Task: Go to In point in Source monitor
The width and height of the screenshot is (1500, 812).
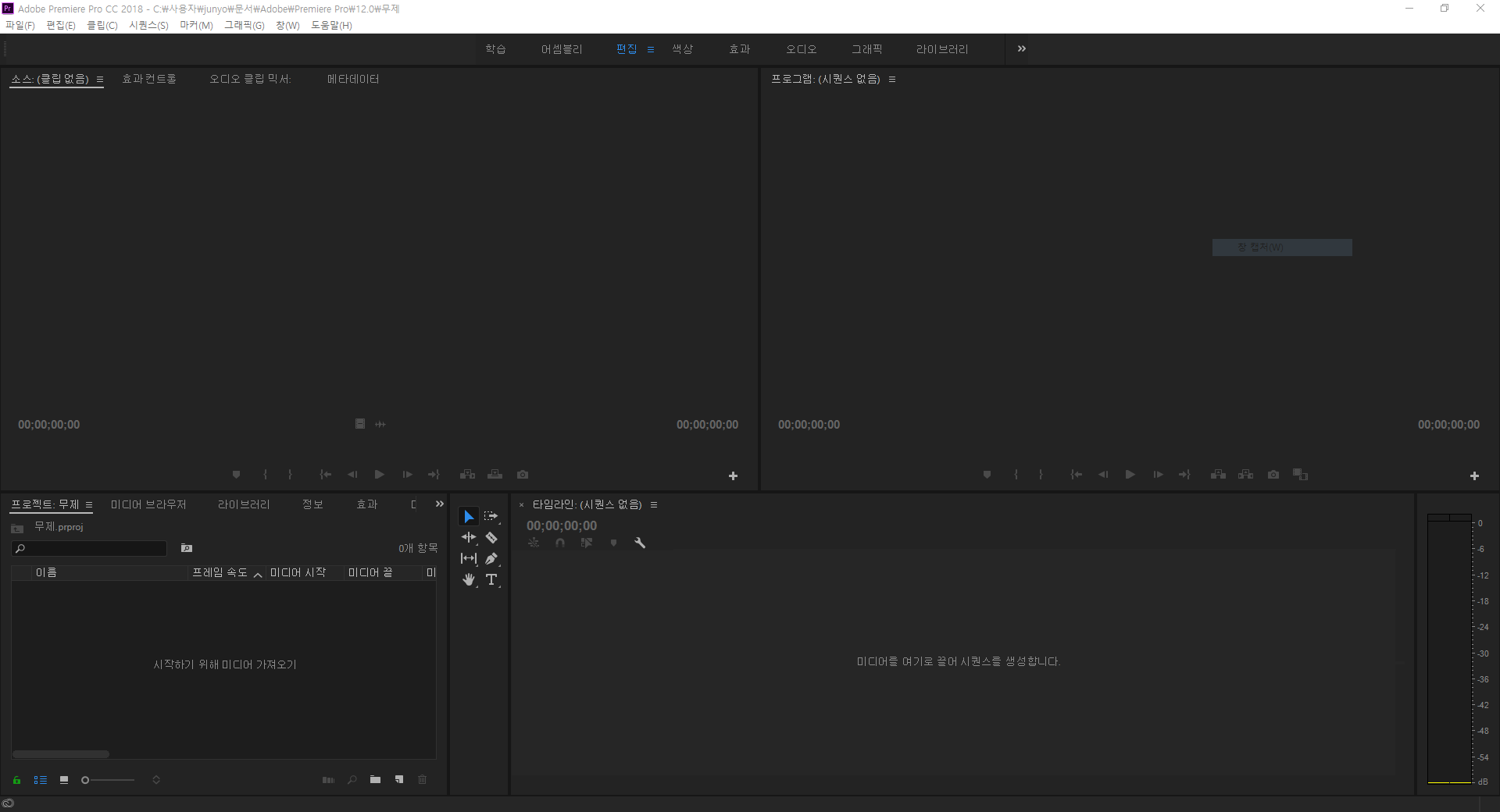Action: (326, 475)
